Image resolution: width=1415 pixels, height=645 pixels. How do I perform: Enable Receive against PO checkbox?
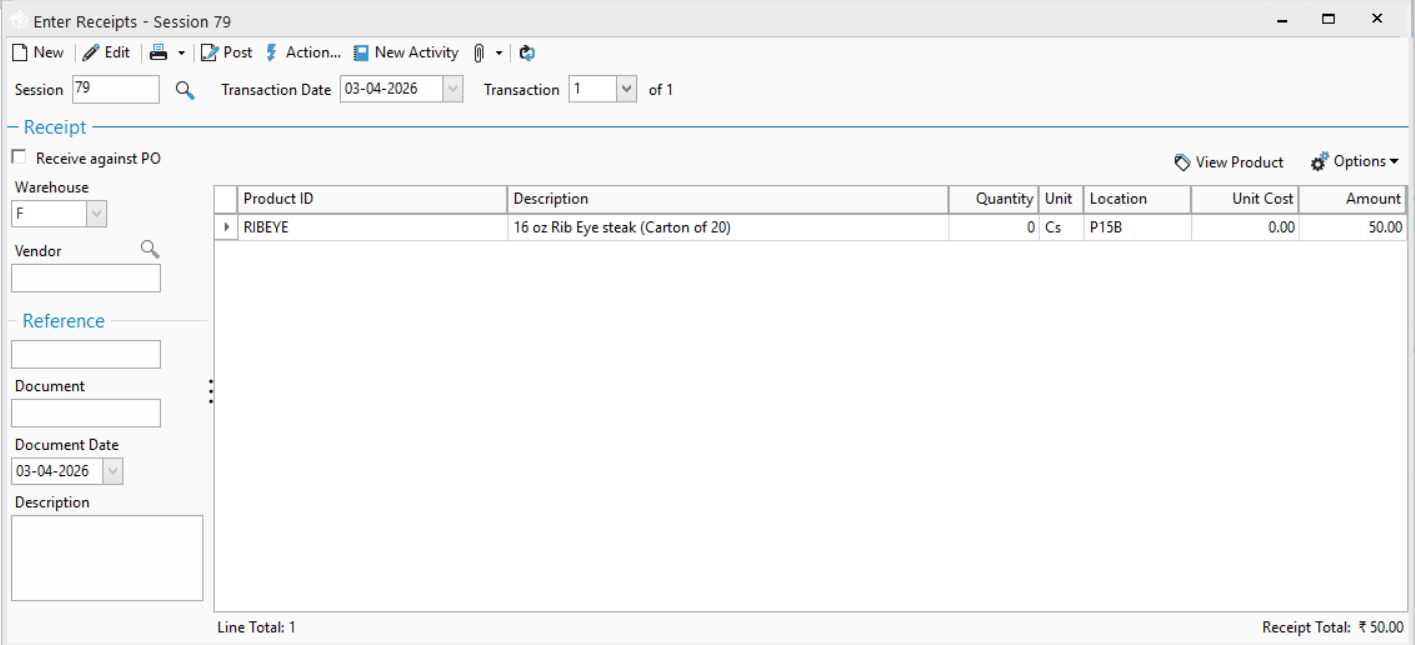click(x=19, y=157)
